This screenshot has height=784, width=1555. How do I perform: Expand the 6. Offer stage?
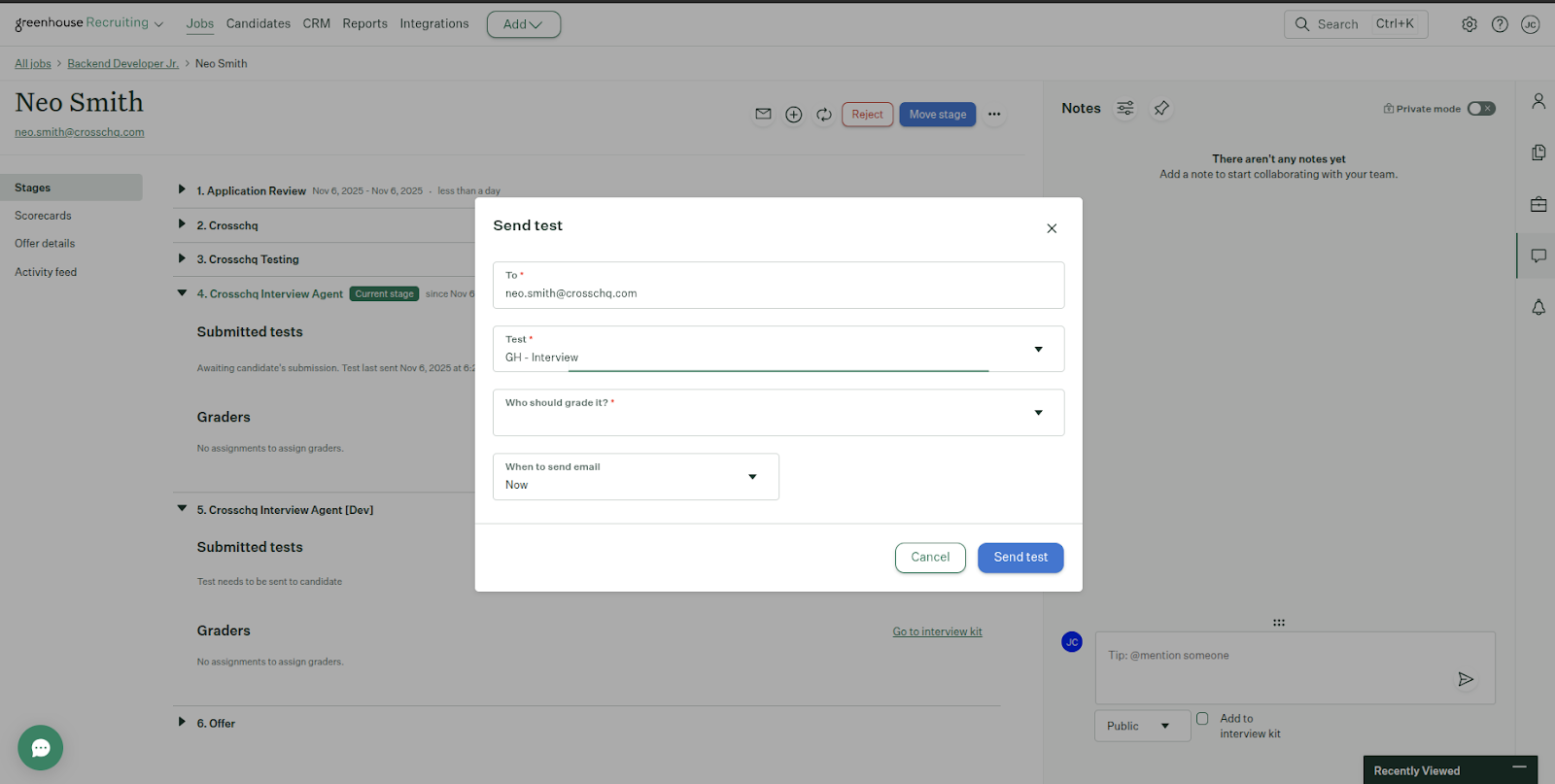pyautogui.click(x=182, y=722)
